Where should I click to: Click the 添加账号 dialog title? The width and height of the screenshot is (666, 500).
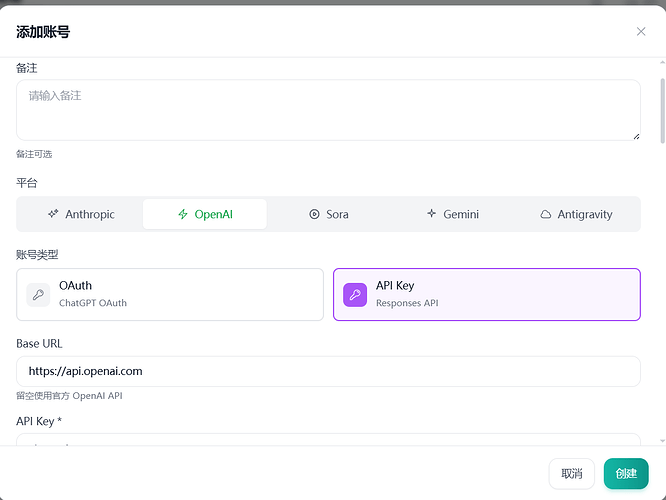43,32
